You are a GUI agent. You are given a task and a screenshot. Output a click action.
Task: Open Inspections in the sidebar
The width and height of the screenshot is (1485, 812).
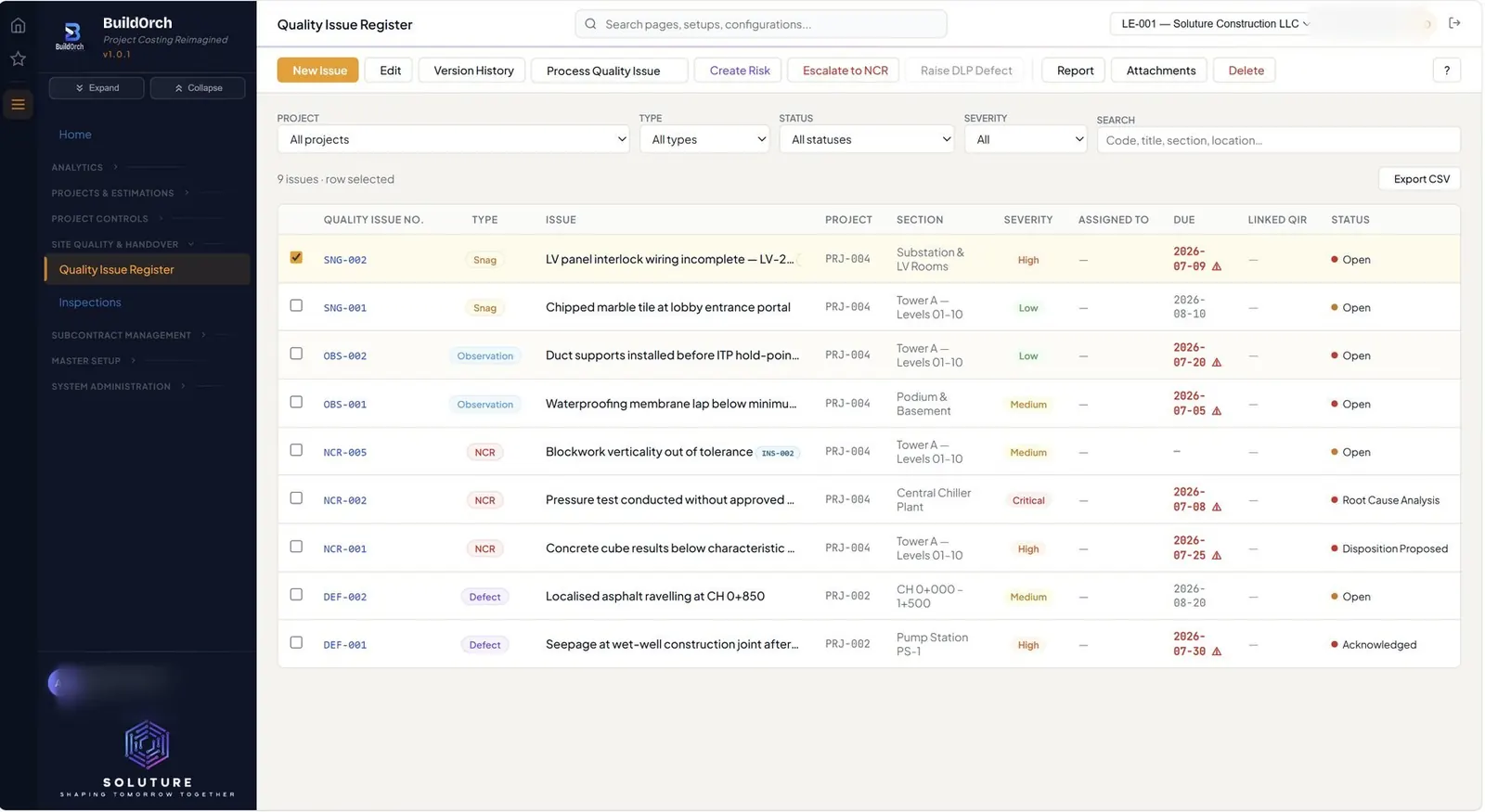[x=90, y=303]
